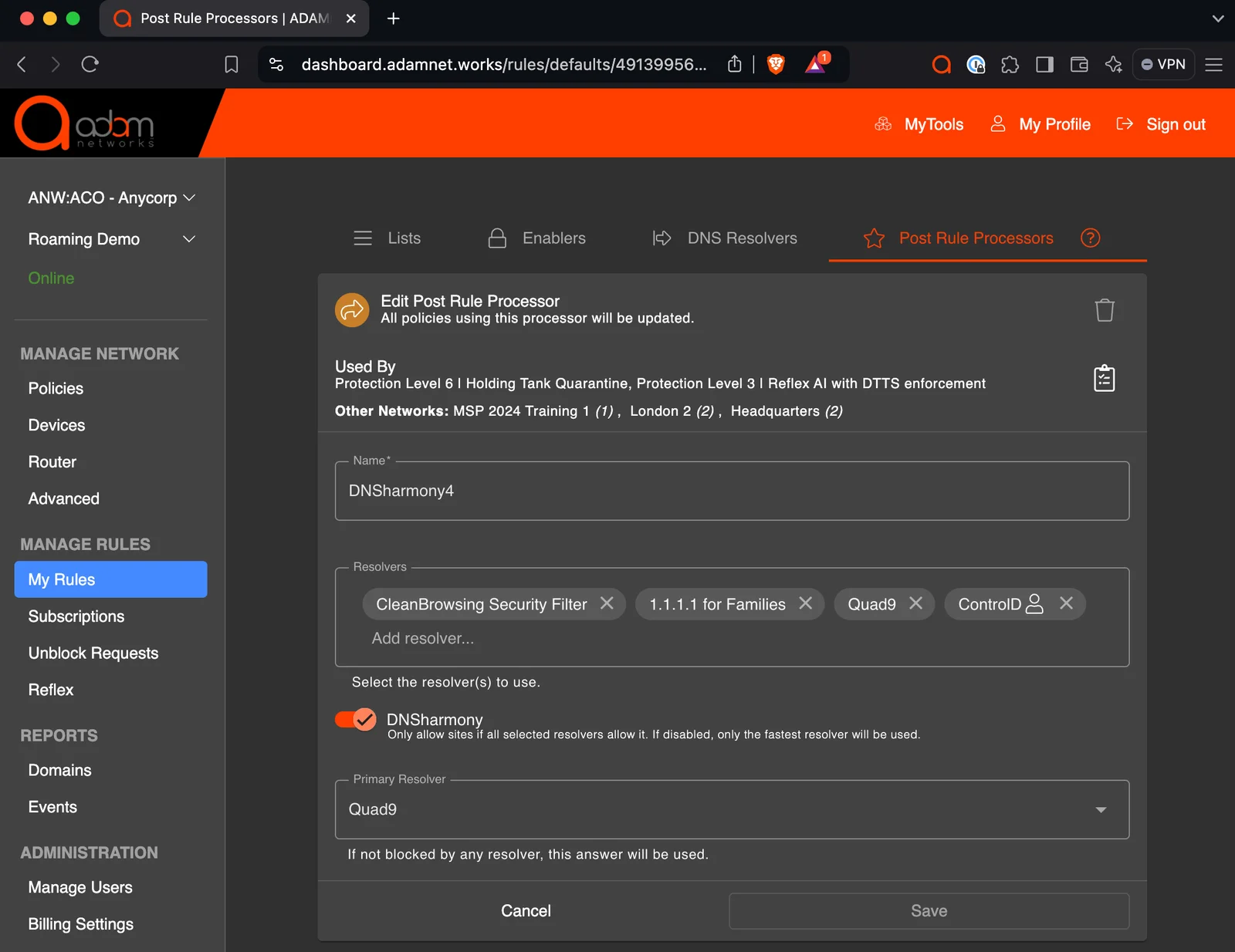Click the Cancel button
Screen dimensions: 1235x952
point(526,911)
